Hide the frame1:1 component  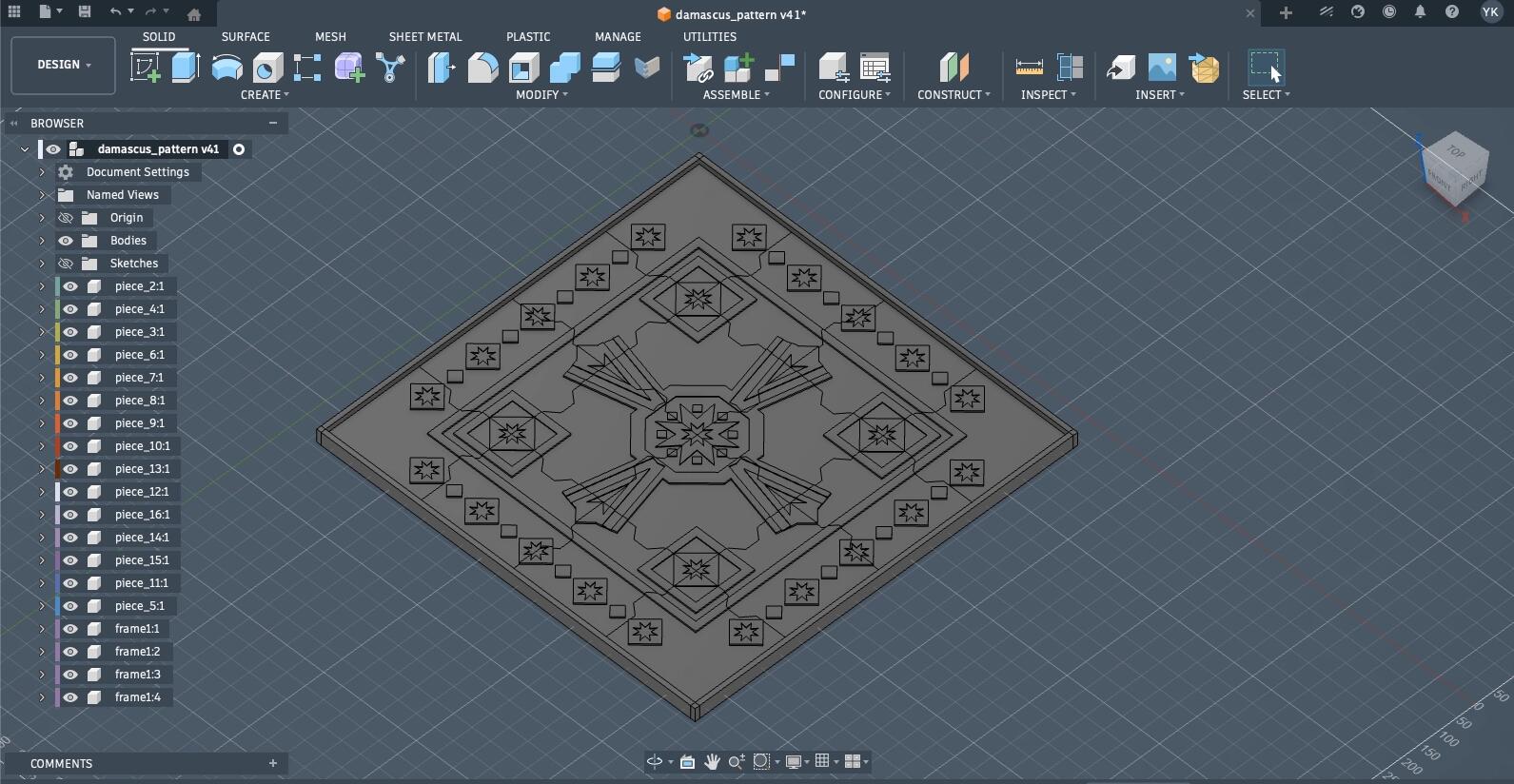point(70,629)
